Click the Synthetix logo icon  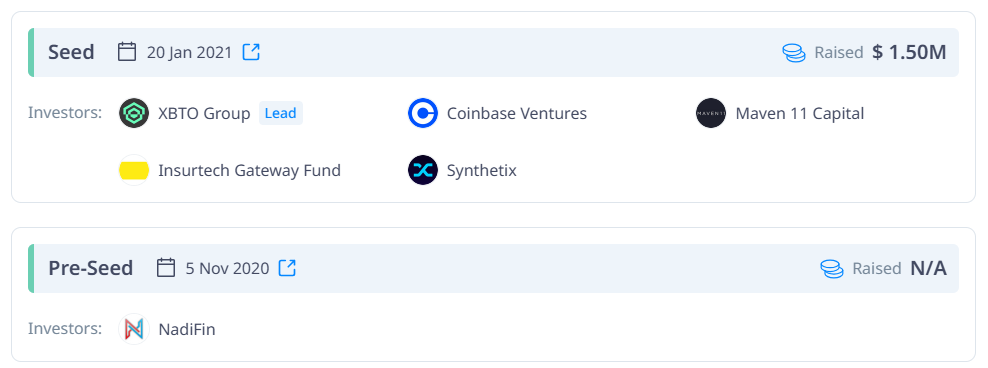click(x=423, y=170)
